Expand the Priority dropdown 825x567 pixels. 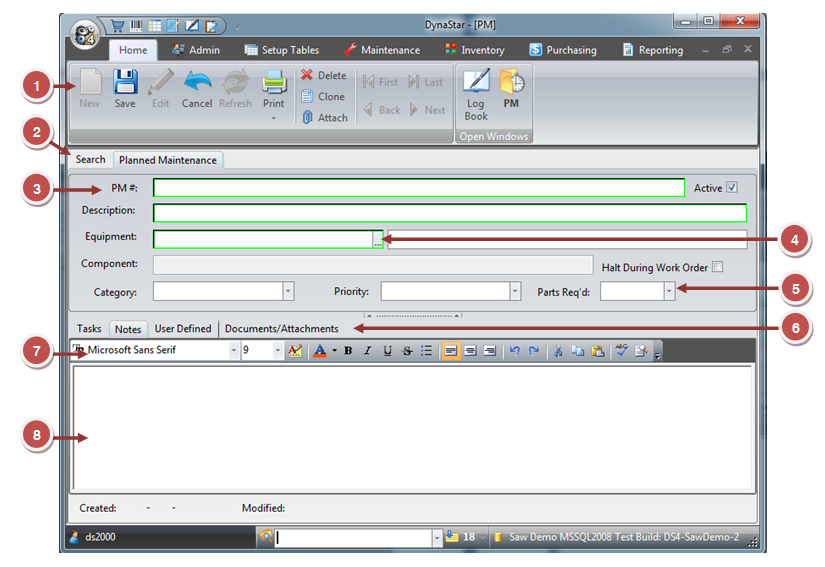click(x=515, y=291)
